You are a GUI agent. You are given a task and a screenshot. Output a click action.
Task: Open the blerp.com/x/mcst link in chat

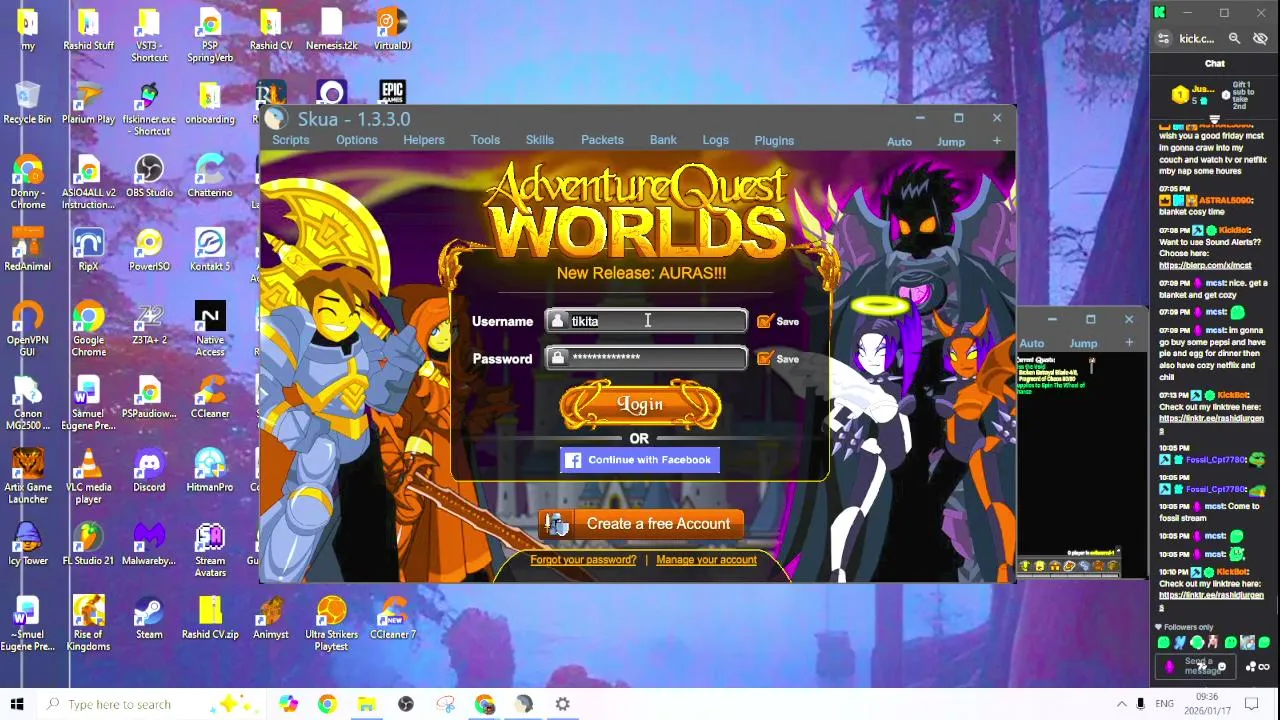[1205, 266]
